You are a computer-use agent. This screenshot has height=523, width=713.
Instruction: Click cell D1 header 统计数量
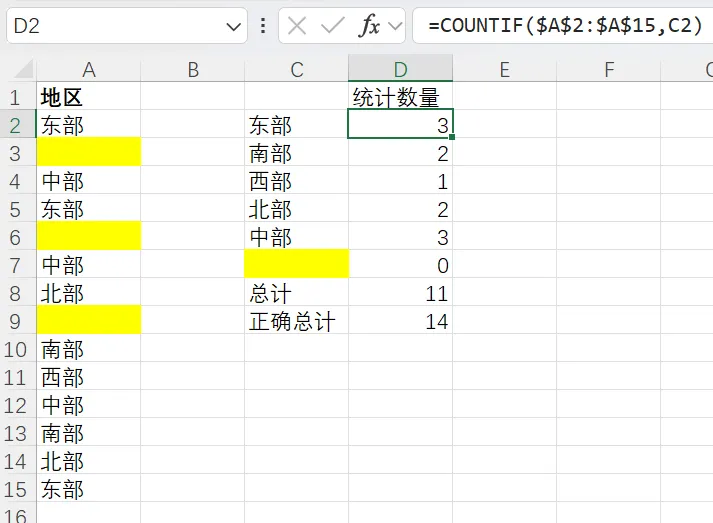(x=401, y=97)
